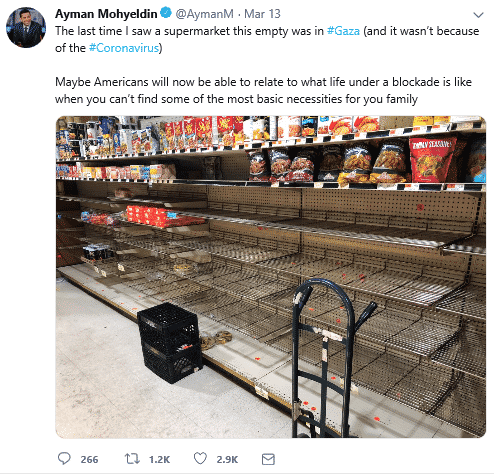
Task: Click the blue hand truck in photo
Action: coord(328,358)
